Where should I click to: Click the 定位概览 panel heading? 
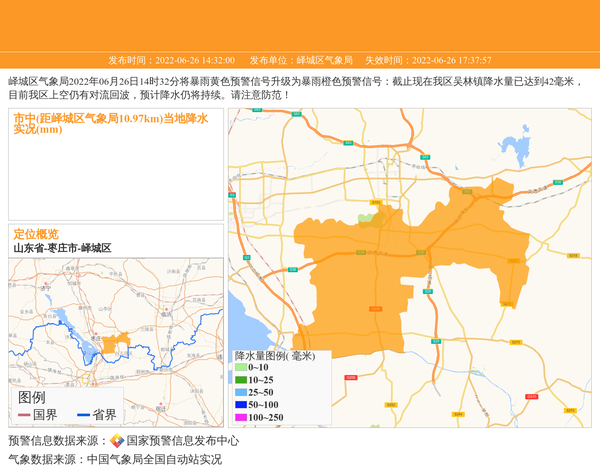tap(36, 234)
